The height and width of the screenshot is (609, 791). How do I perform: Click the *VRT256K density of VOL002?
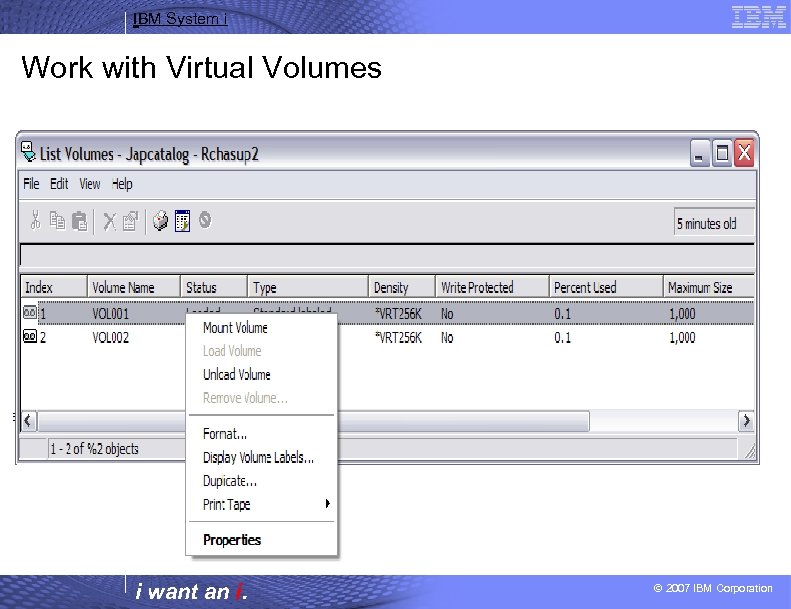coord(398,337)
